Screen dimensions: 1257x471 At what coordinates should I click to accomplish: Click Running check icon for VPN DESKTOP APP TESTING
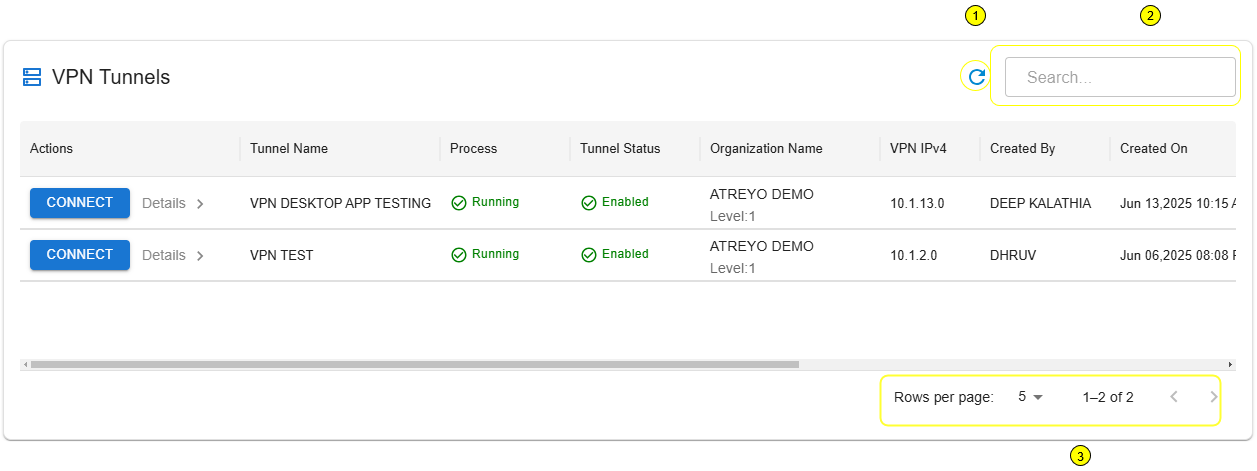click(x=459, y=203)
